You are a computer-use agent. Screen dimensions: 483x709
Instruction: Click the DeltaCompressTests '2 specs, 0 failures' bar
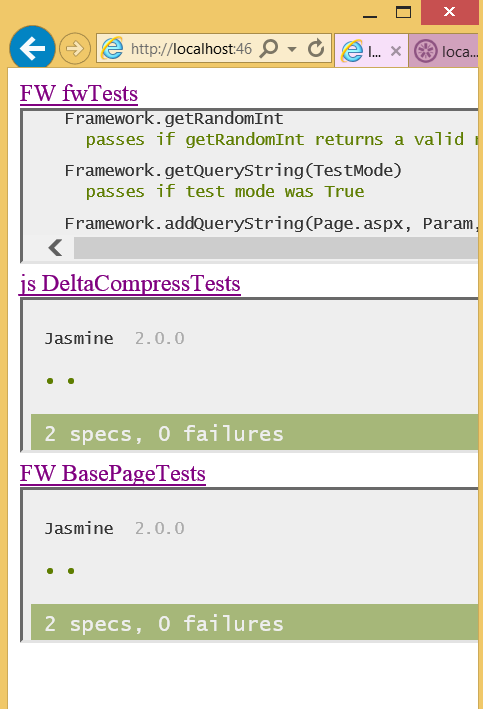[255, 432]
